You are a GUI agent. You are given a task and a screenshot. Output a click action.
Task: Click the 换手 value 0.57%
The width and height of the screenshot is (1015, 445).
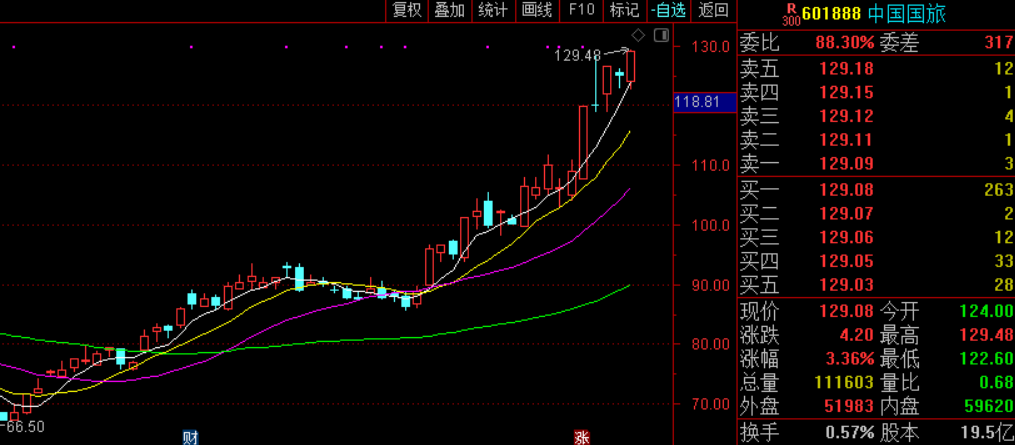(x=850, y=432)
